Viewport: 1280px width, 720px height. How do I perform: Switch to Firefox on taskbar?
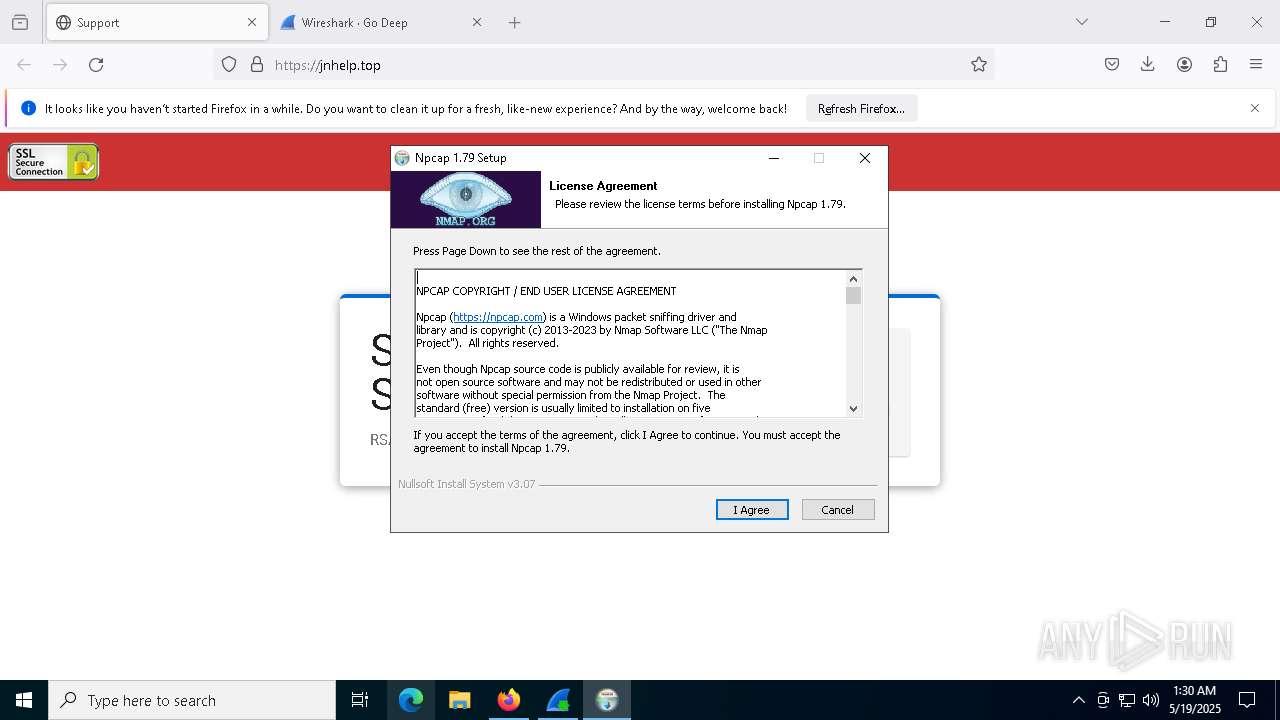509,700
